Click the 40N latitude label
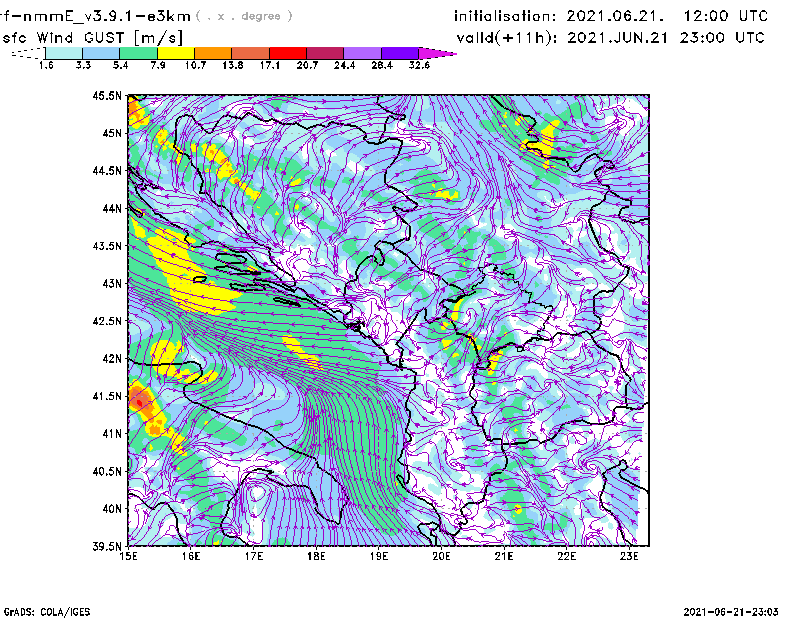 (112, 509)
